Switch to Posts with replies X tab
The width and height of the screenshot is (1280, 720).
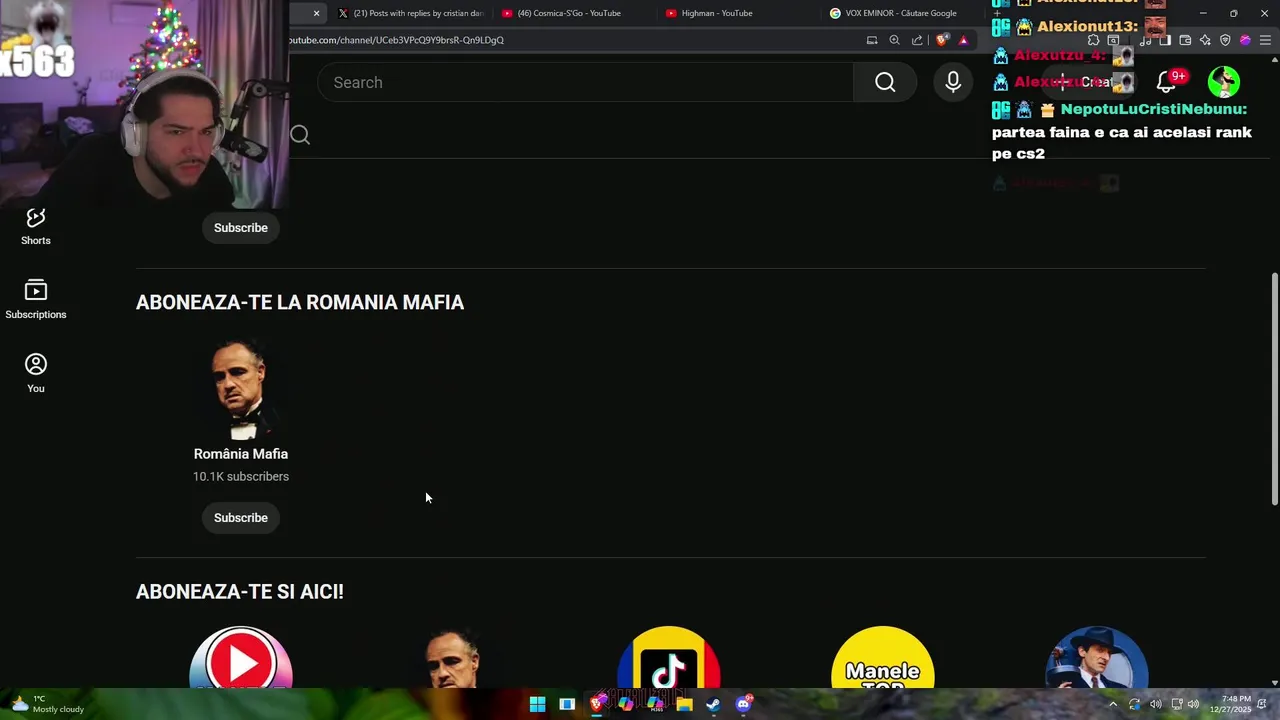410,13
